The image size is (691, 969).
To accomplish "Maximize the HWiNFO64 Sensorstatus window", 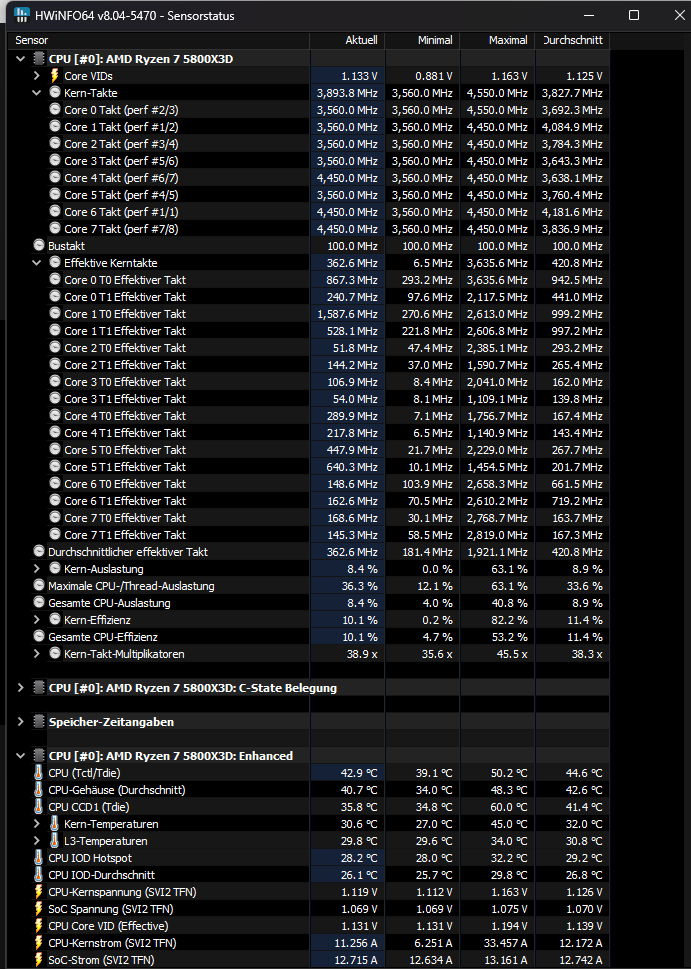I will coord(634,15).
